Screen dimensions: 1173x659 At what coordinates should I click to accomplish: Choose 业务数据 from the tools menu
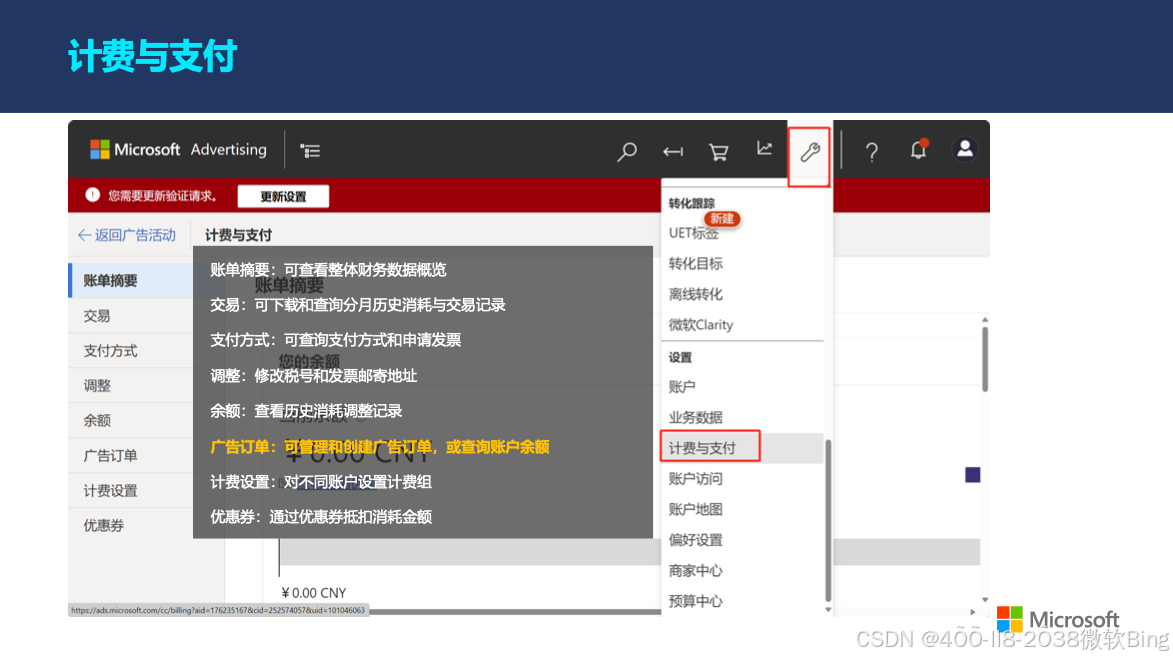[x=696, y=417]
